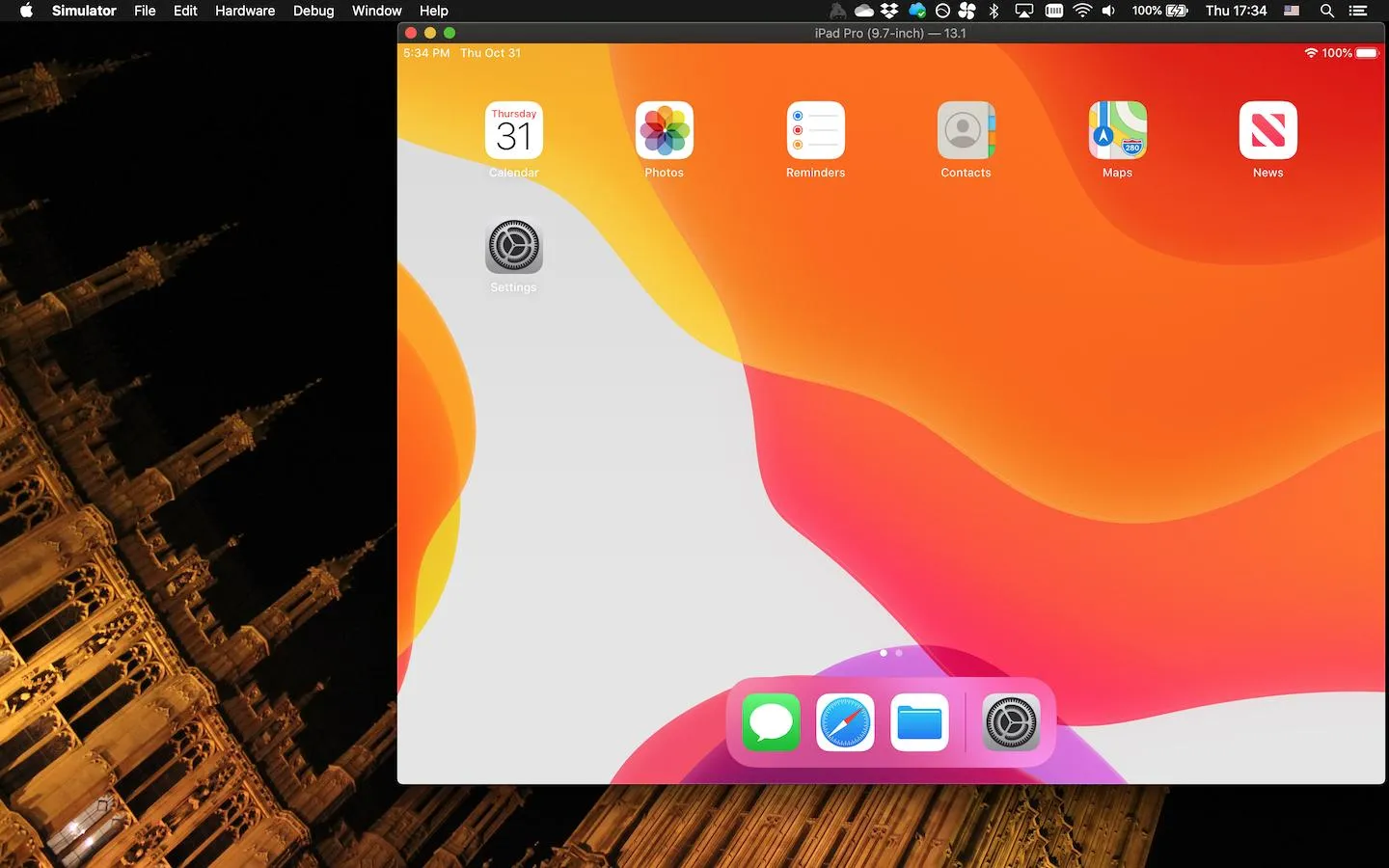Click the 5:34 PM time in iPad status bar
This screenshot has width=1389, height=868.
pyautogui.click(x=426, y=53)
